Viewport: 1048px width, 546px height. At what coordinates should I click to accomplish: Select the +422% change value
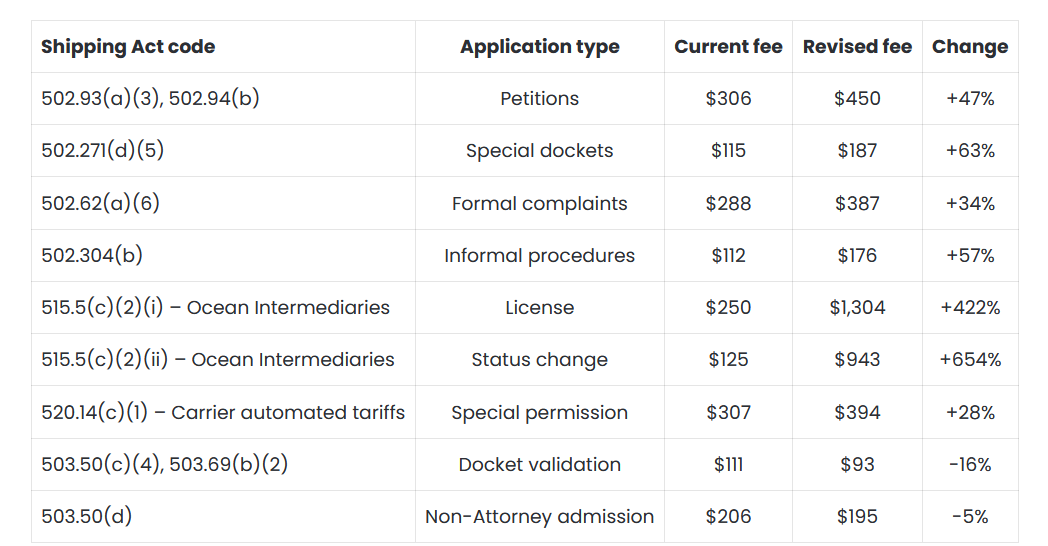click(970, 307)
